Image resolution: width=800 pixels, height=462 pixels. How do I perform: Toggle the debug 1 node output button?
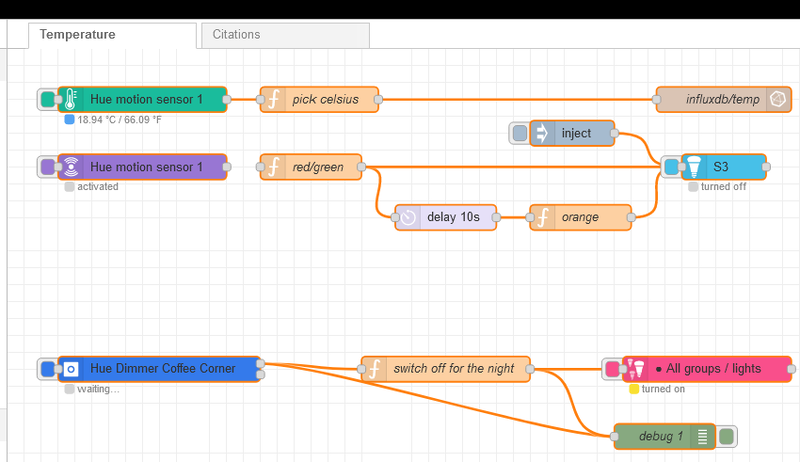click(x=727, y=437)
